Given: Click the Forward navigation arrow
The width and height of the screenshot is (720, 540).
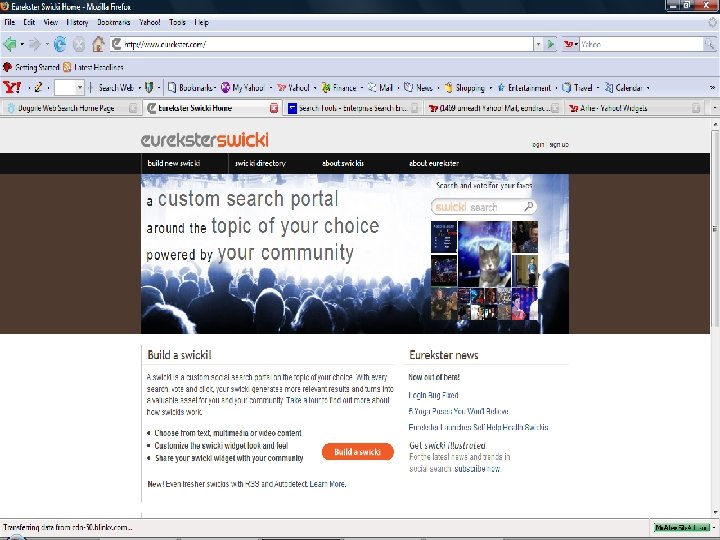Looking at the screenshot, I should pyautogui.click(x=34, y=44).
